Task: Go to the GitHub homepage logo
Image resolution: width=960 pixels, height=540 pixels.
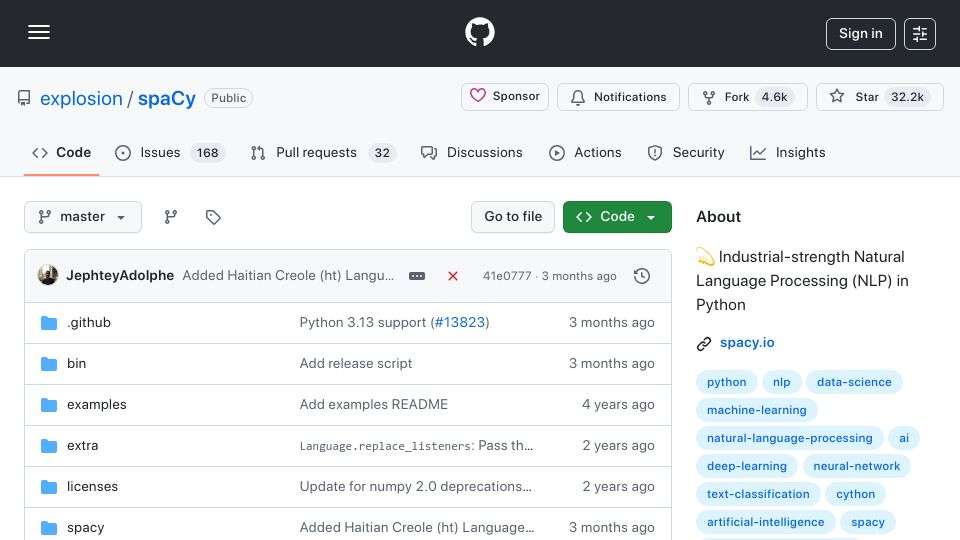Action: pyautogui.click(x=479, y=32)
